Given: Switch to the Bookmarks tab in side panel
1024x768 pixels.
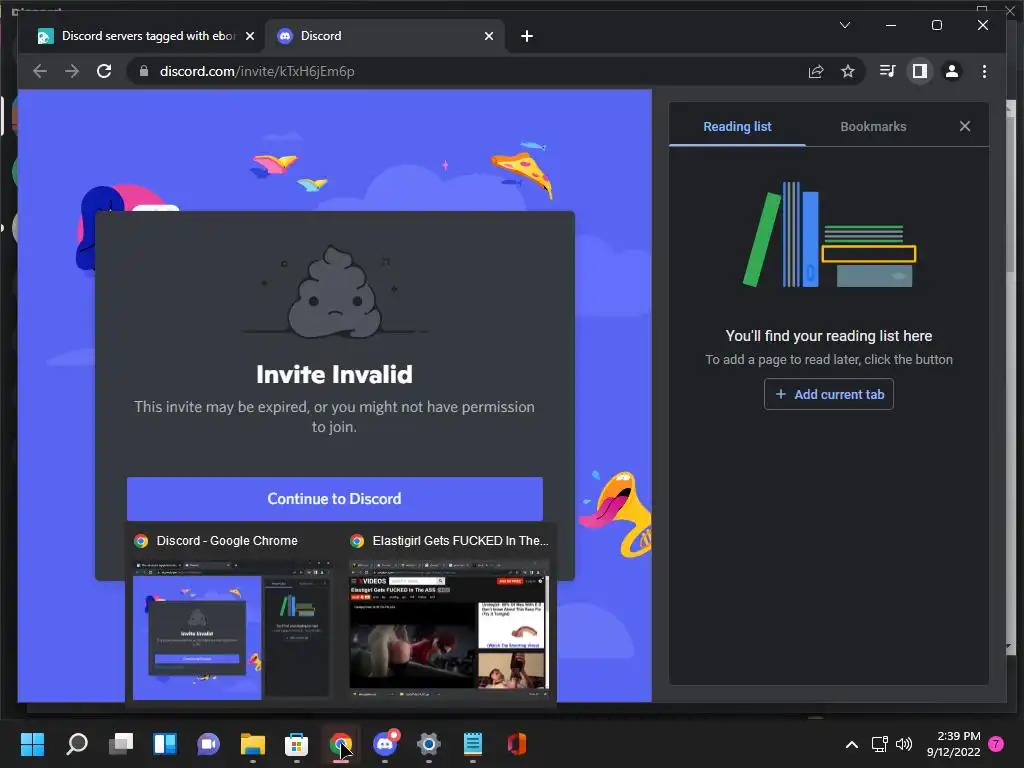Looking at the screenshot, I should pos(872,127).
